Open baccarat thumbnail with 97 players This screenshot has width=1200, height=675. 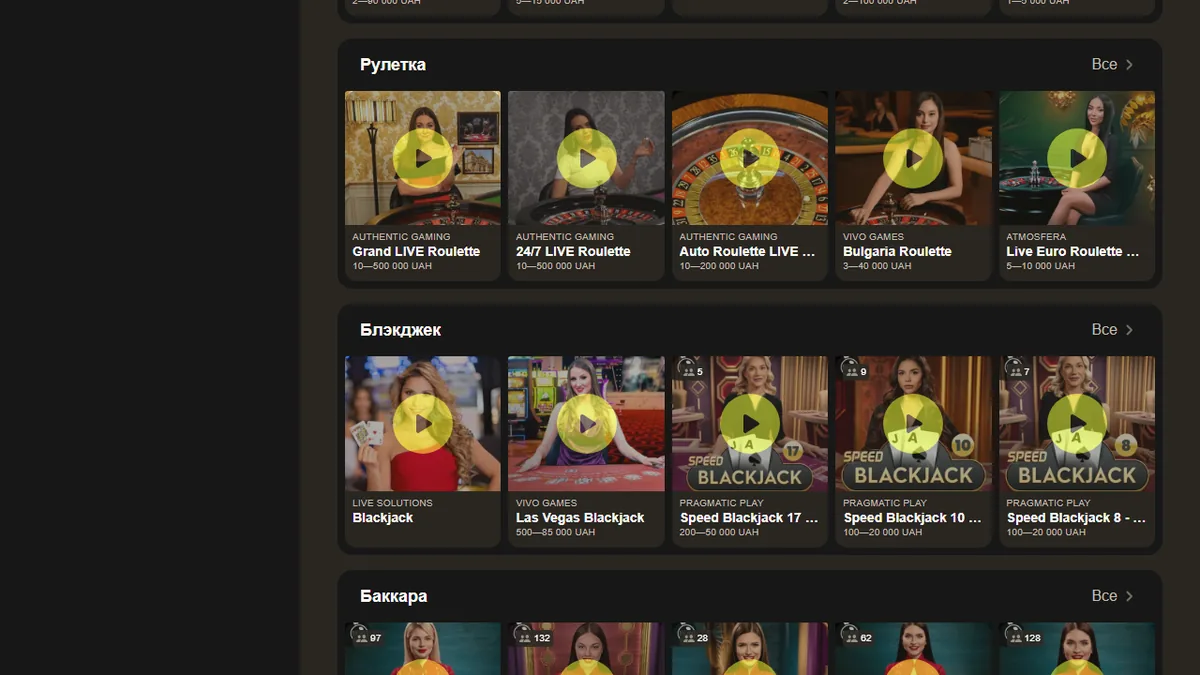(x=423, y=649)
